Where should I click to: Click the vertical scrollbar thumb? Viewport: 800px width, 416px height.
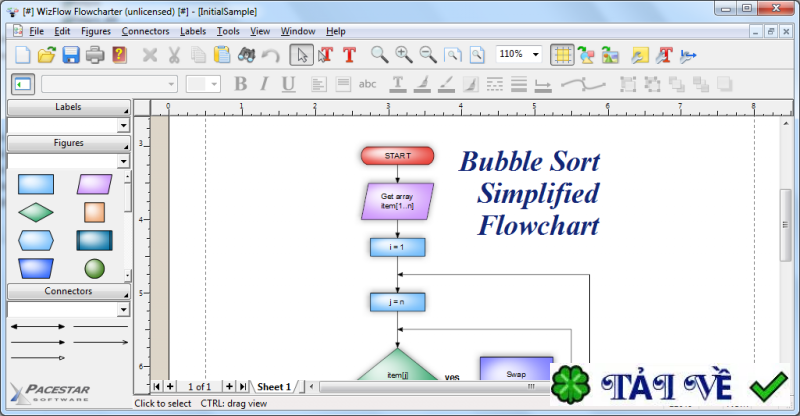click(785, 225)
